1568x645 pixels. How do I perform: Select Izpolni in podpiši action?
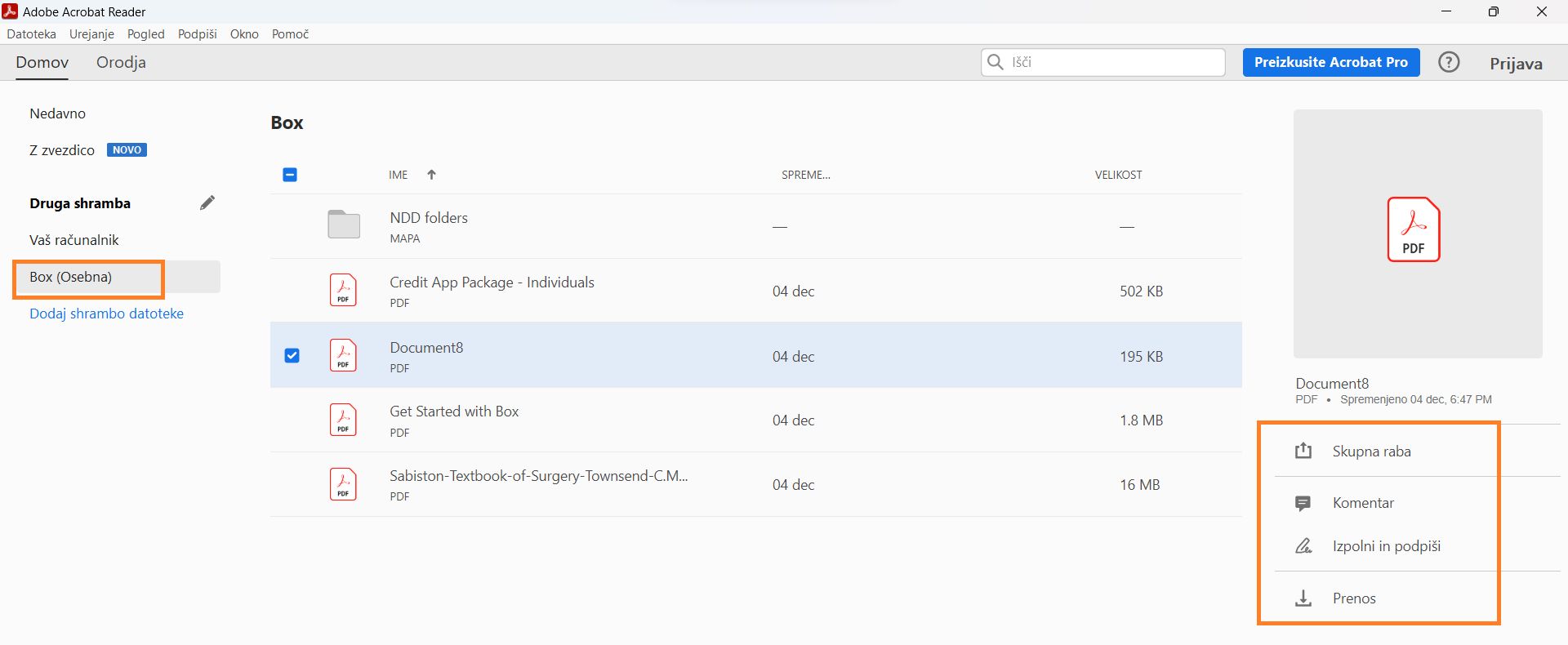click(x=1387, y=546)
